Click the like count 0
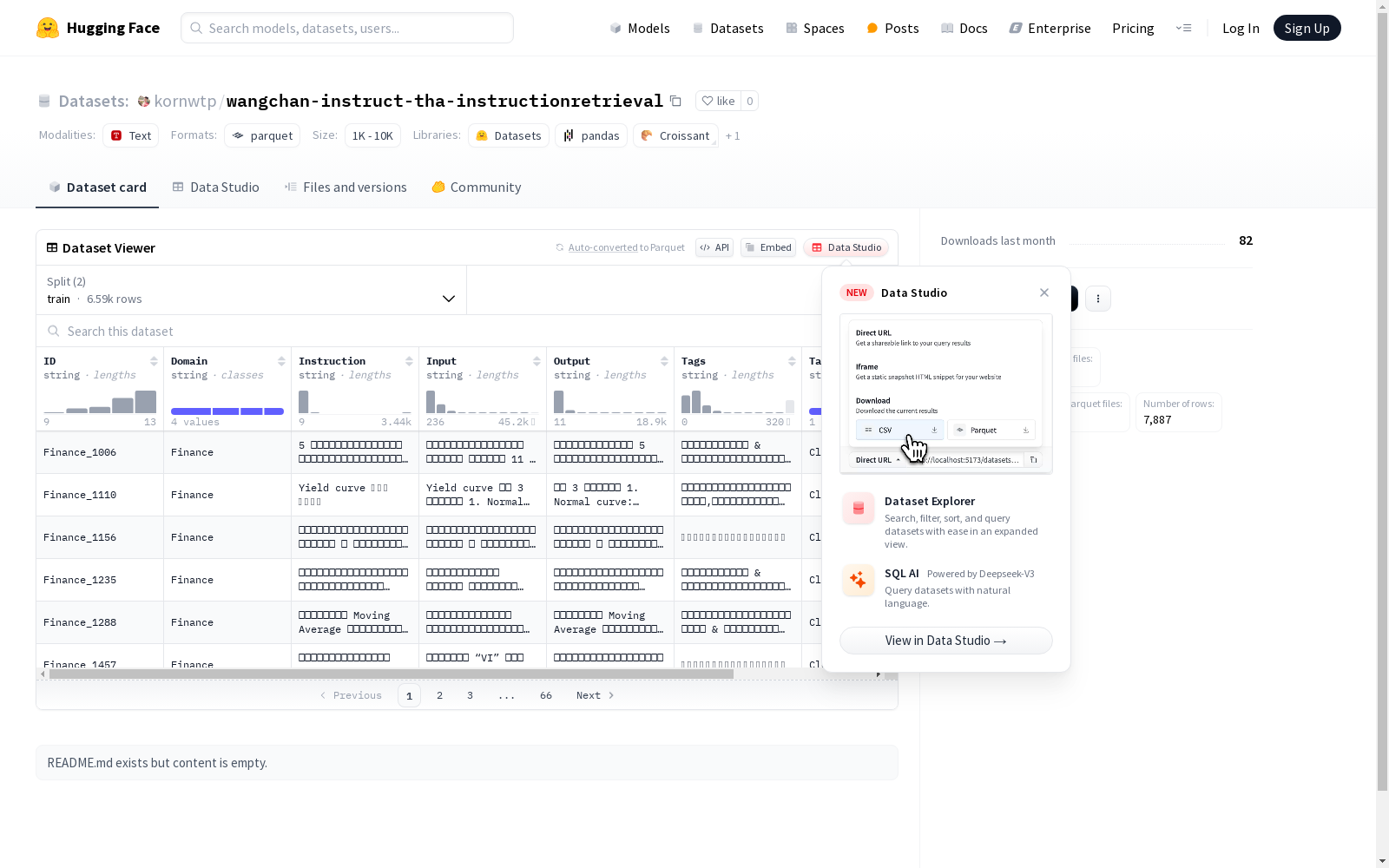The height and width of the screenshot is (868, 1389). 750,101
